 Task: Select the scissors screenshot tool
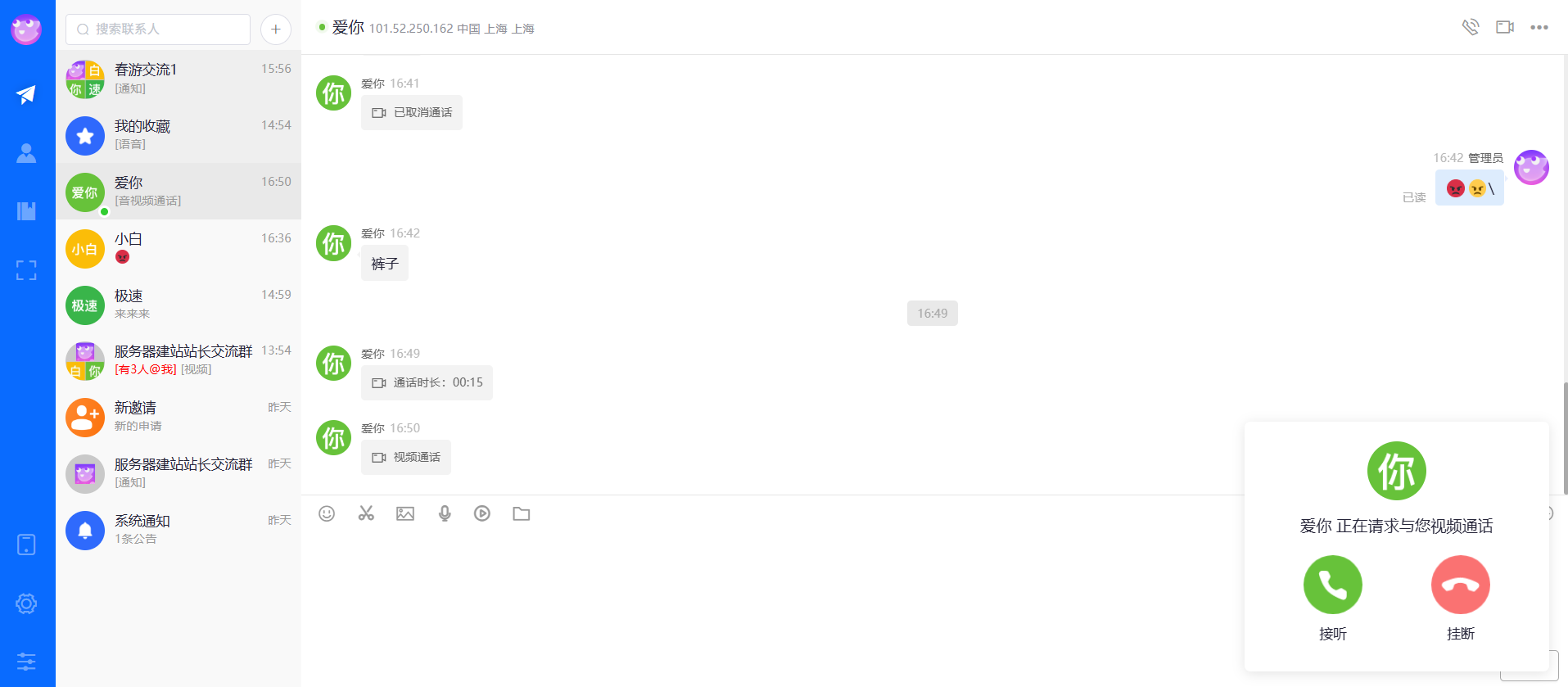[x=366, y=513]
